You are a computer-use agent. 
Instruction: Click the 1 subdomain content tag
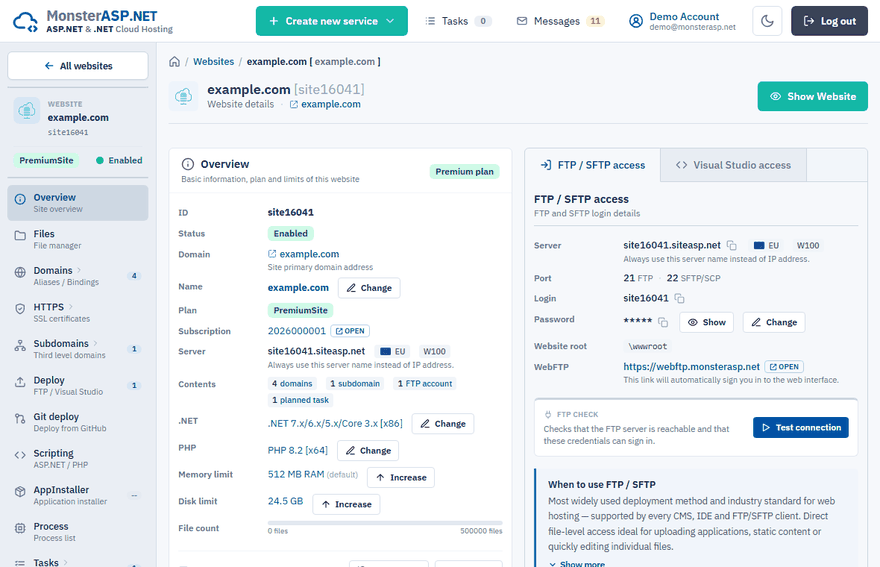(355, 384)
